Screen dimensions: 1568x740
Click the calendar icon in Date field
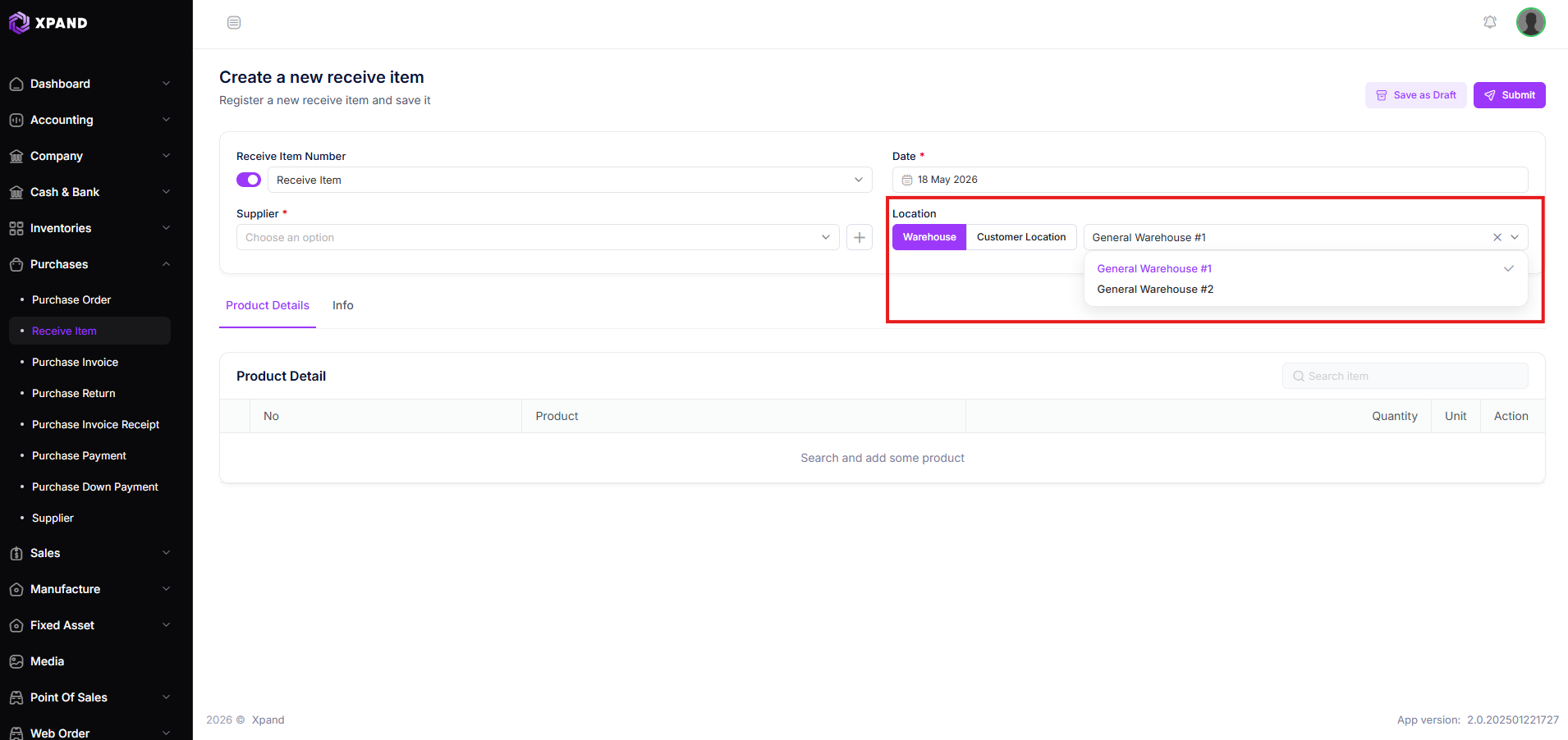point(907,180)
